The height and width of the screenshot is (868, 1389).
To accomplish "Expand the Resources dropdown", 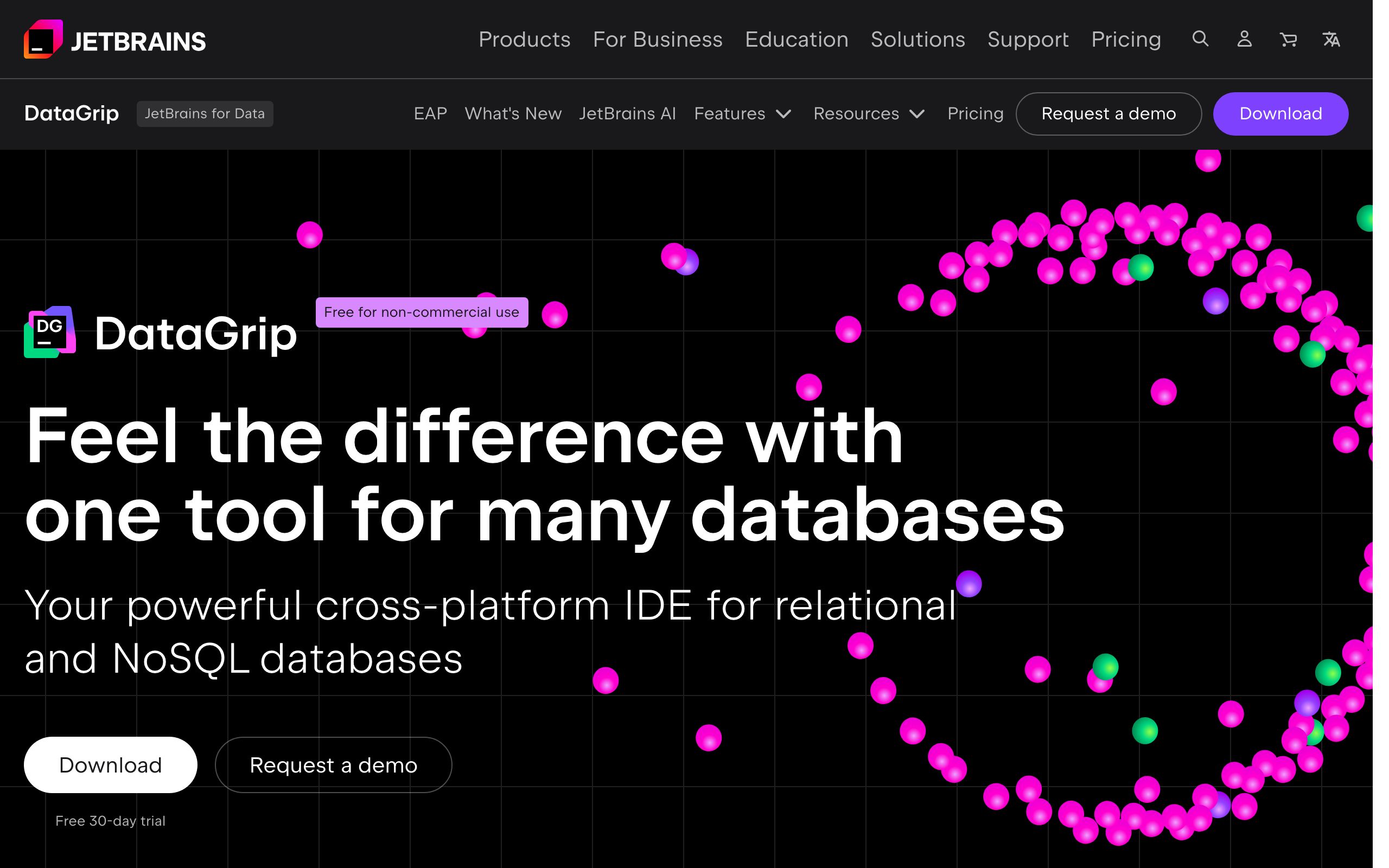I will (x=869, y=114).
